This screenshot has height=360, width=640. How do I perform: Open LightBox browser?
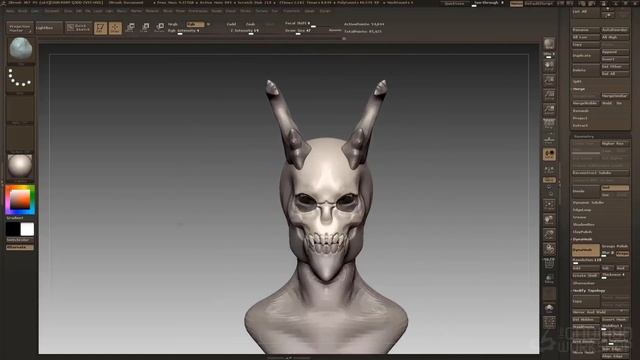pos(49,28)
